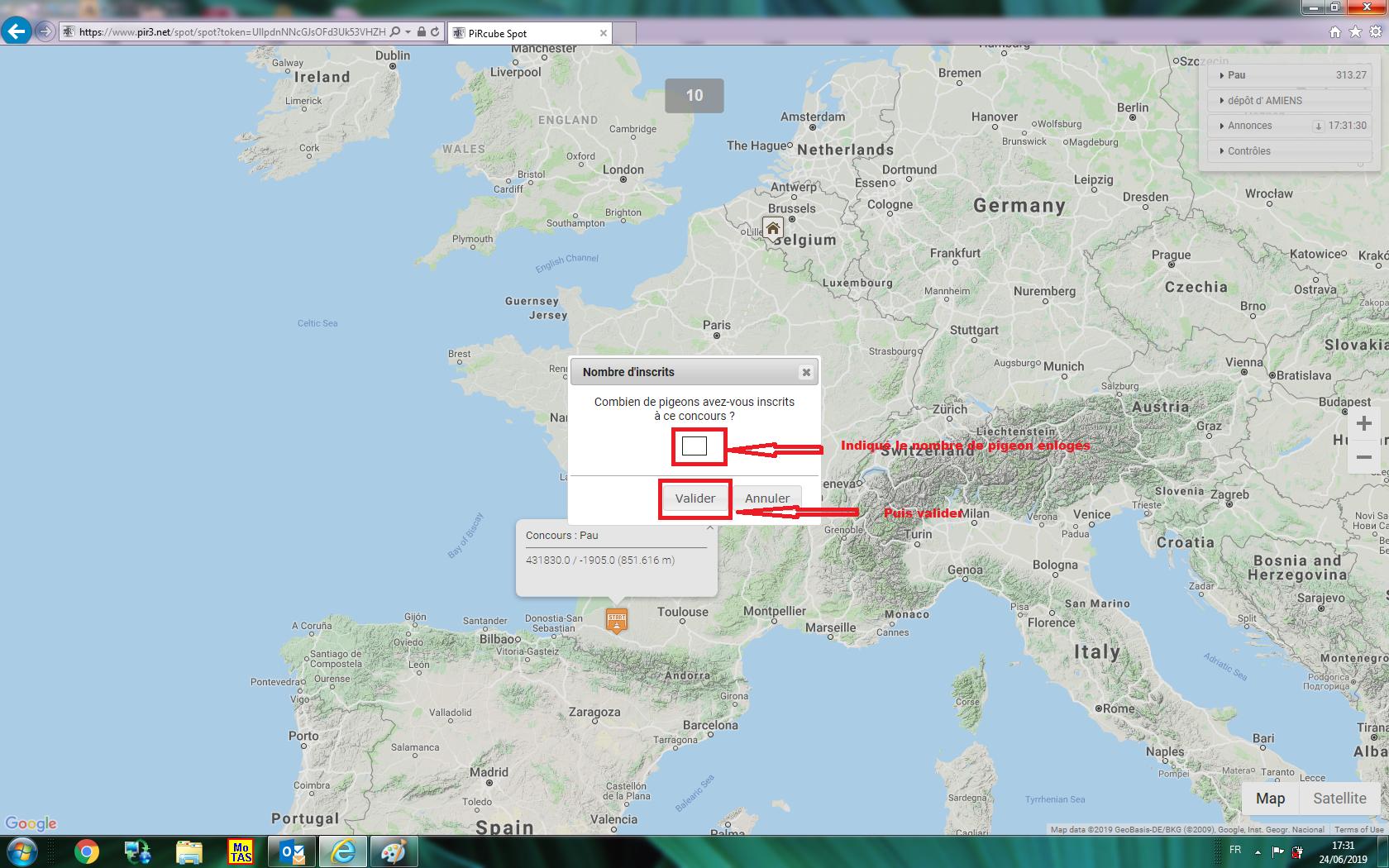
Task: Click the 17:31:30 time in Annonces row
Action: (x=1348, y=126)
